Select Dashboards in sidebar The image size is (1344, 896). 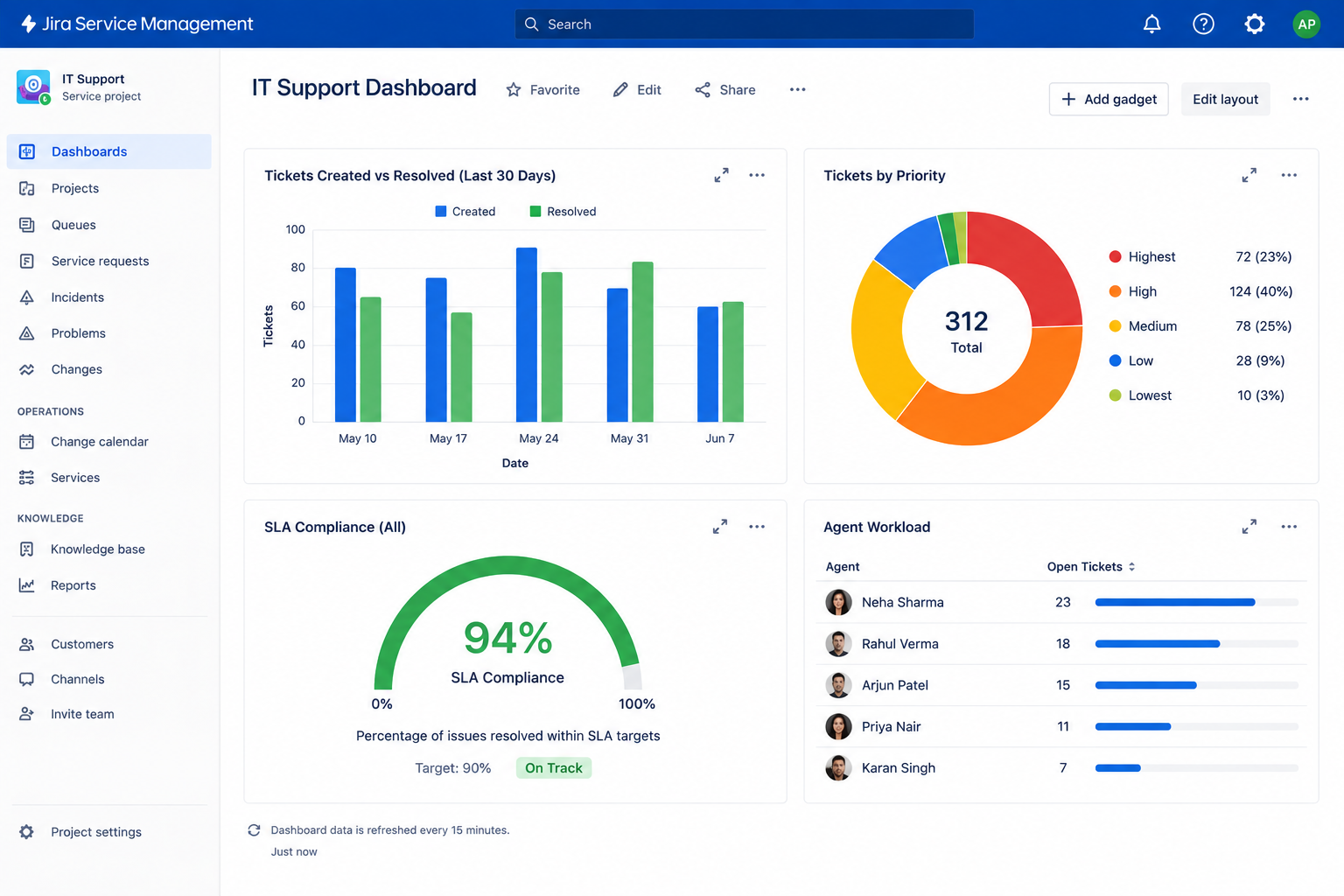tap(109, 151)
